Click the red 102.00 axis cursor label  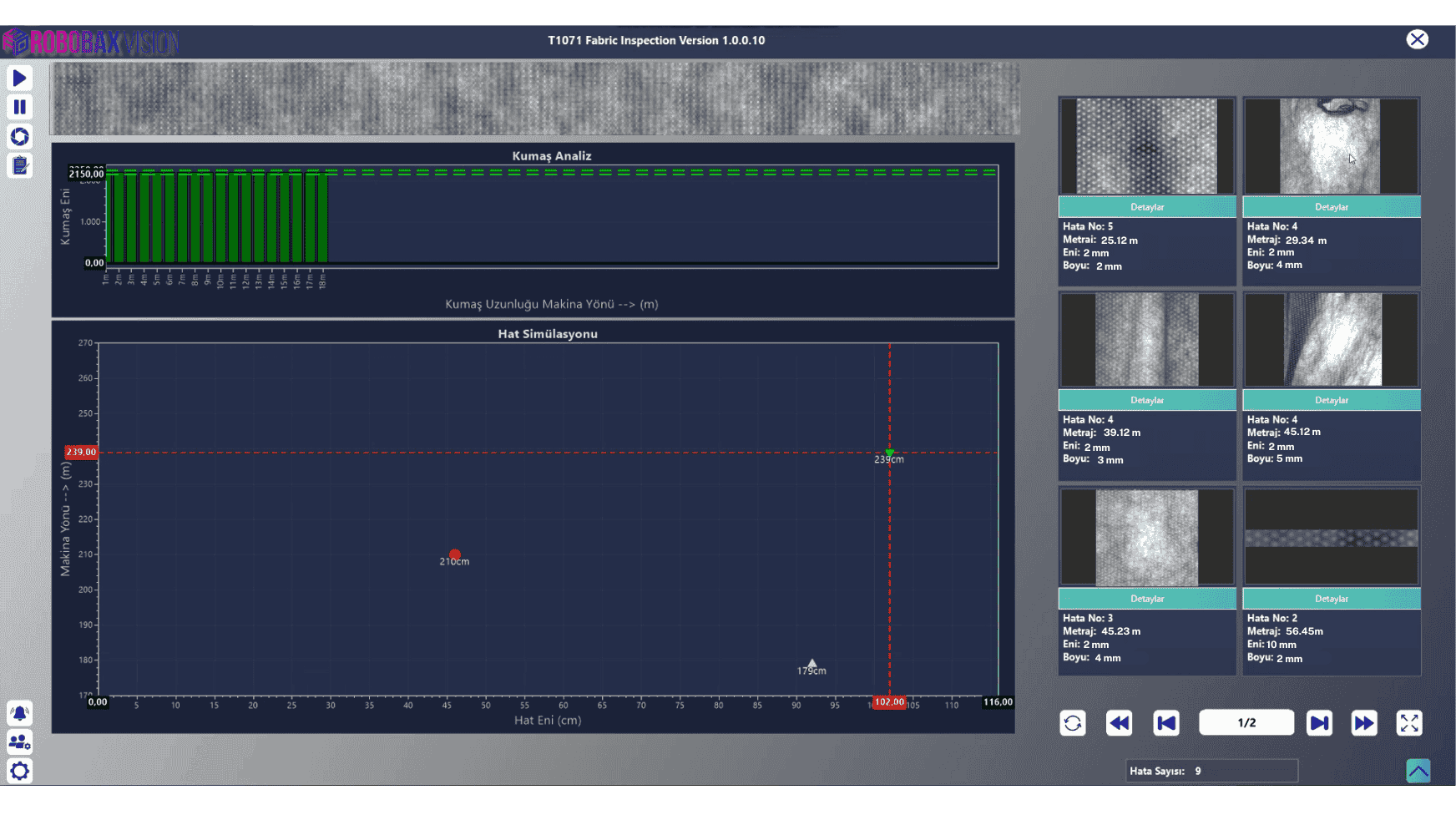[889, 701]
